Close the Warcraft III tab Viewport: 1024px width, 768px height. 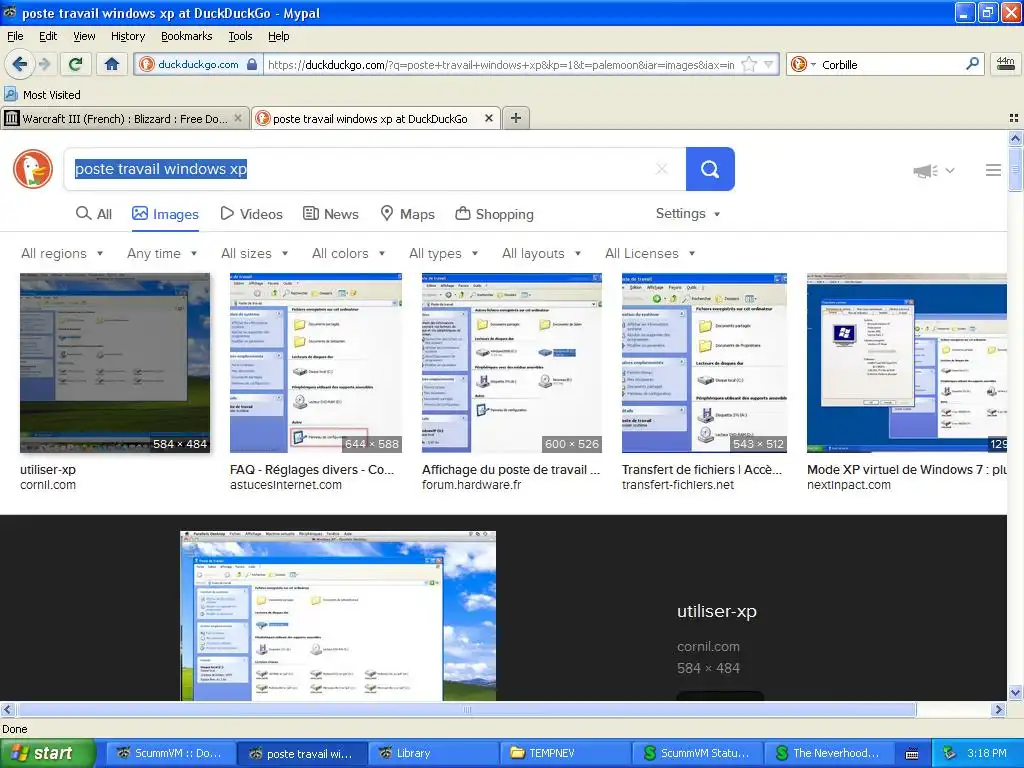point(238,118)
